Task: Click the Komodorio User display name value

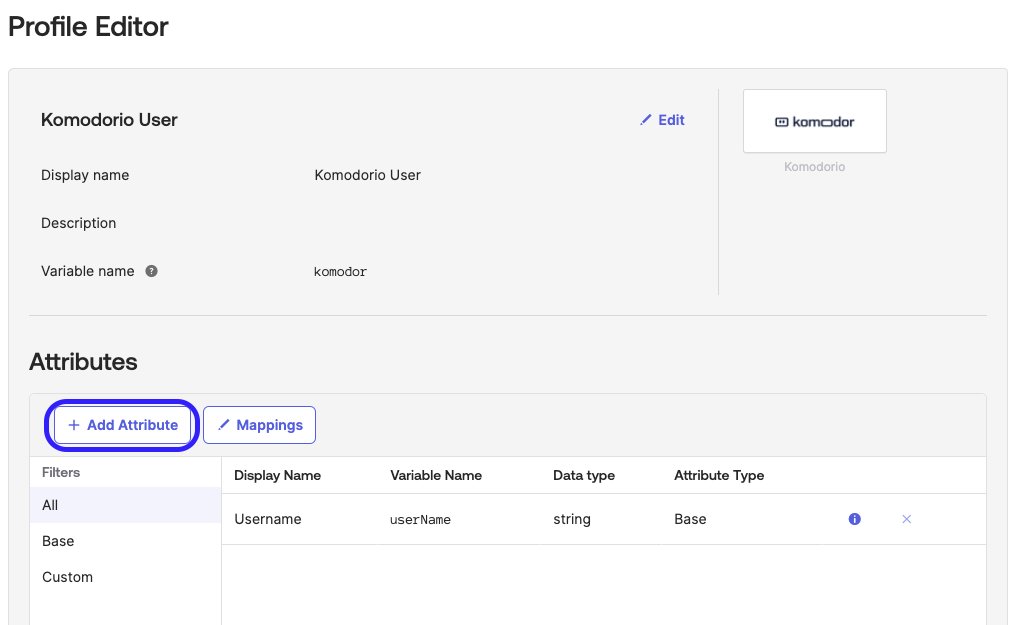Action: click(368, 175)
